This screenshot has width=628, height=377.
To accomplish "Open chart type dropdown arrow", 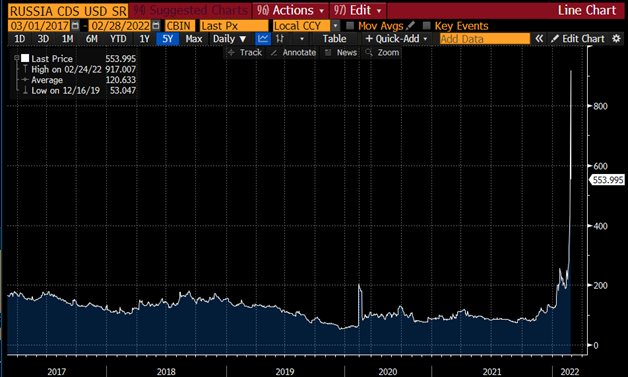I will (302, 39).
